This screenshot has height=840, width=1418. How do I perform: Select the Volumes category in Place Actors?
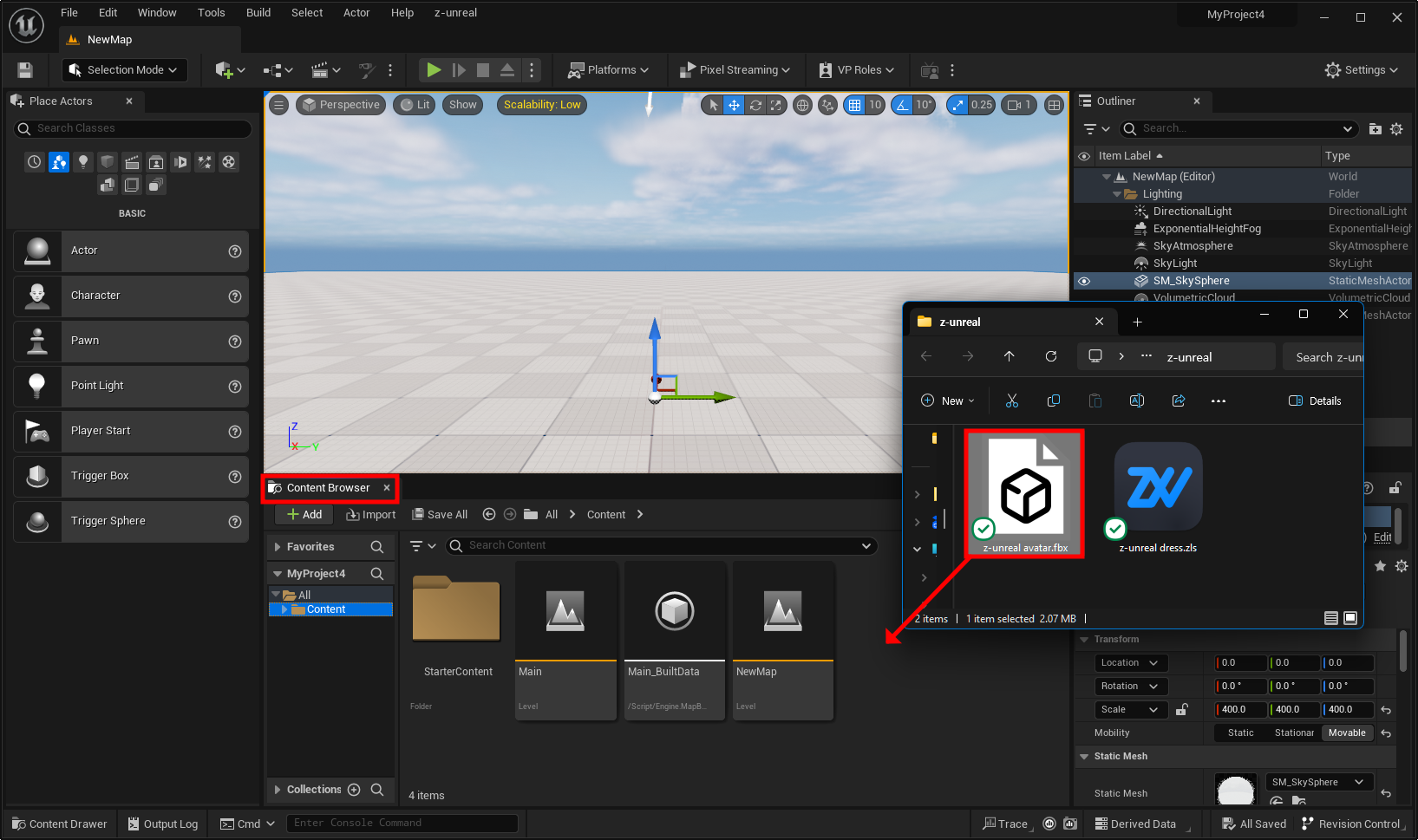[x=132, y=185]
